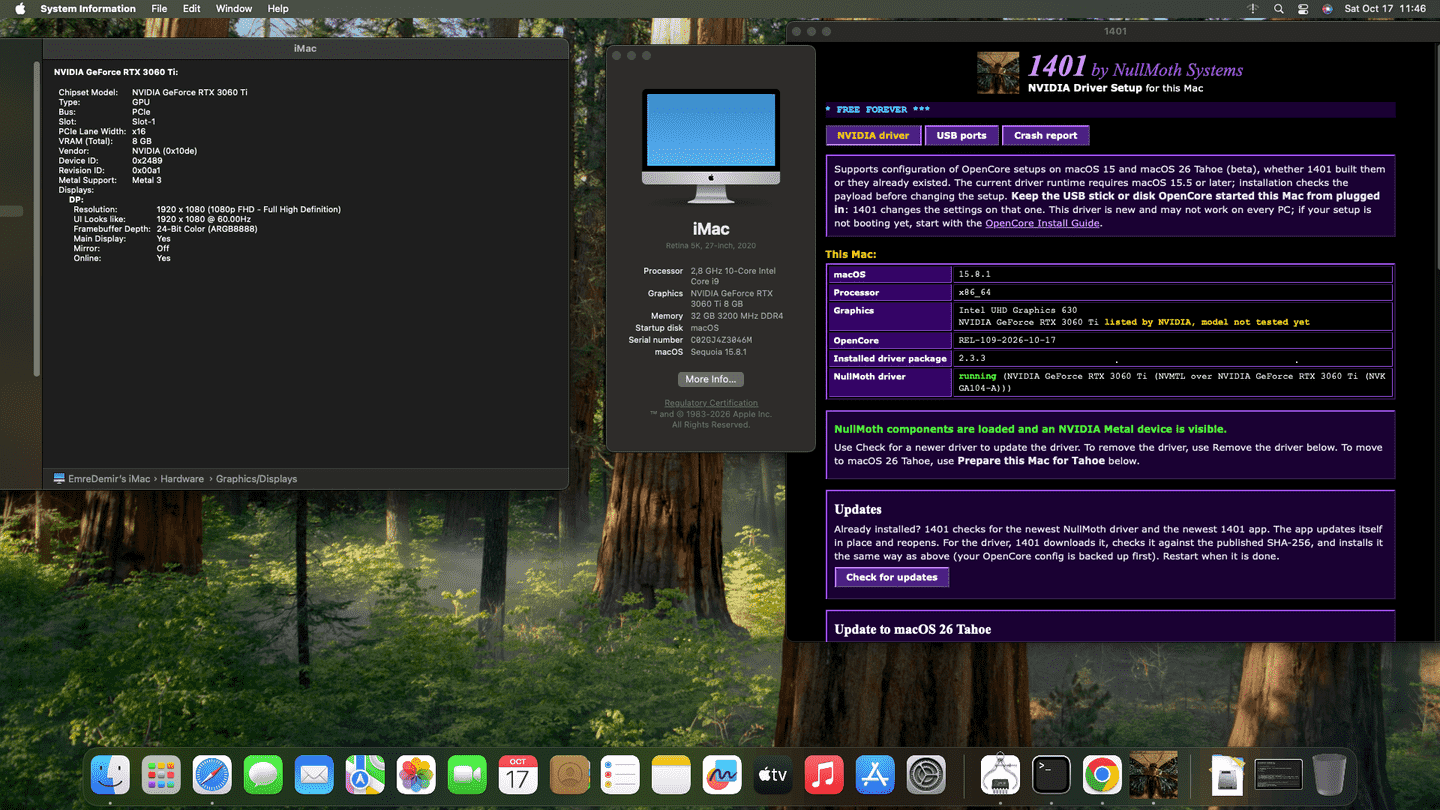Open System Settings gear in the Dock
The width and height of the screenshot is (1440, 810).
tap(926, 775)
